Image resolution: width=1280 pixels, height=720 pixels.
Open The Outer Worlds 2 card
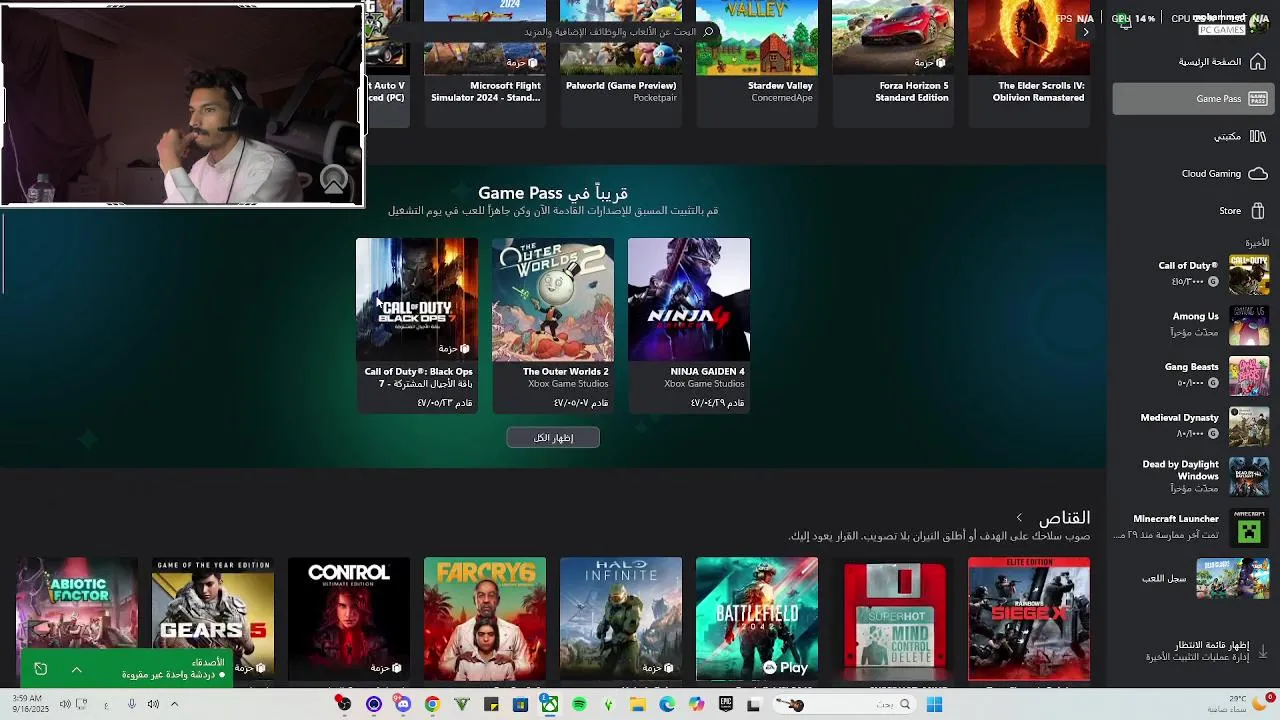click(553, 325)
